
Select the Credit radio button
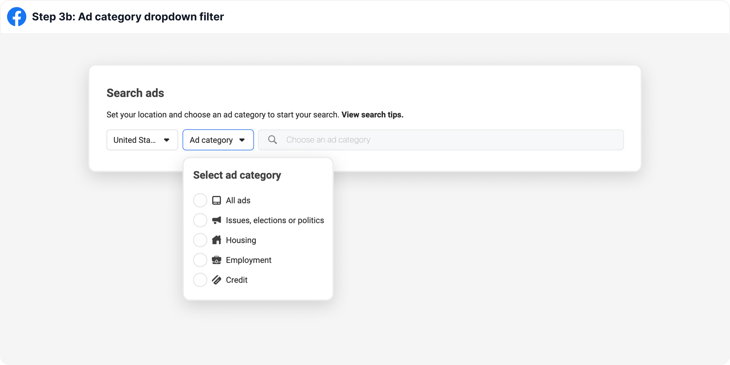tap(200, 280)
